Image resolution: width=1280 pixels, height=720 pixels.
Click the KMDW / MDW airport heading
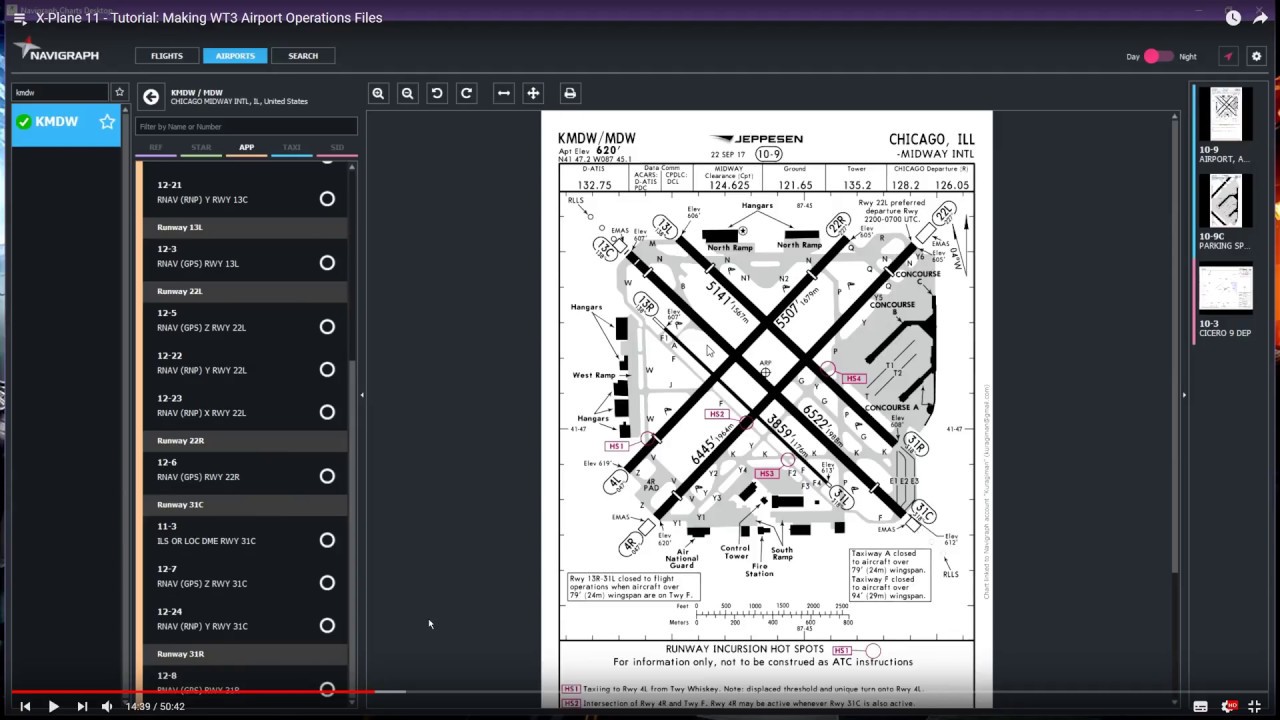197,93
